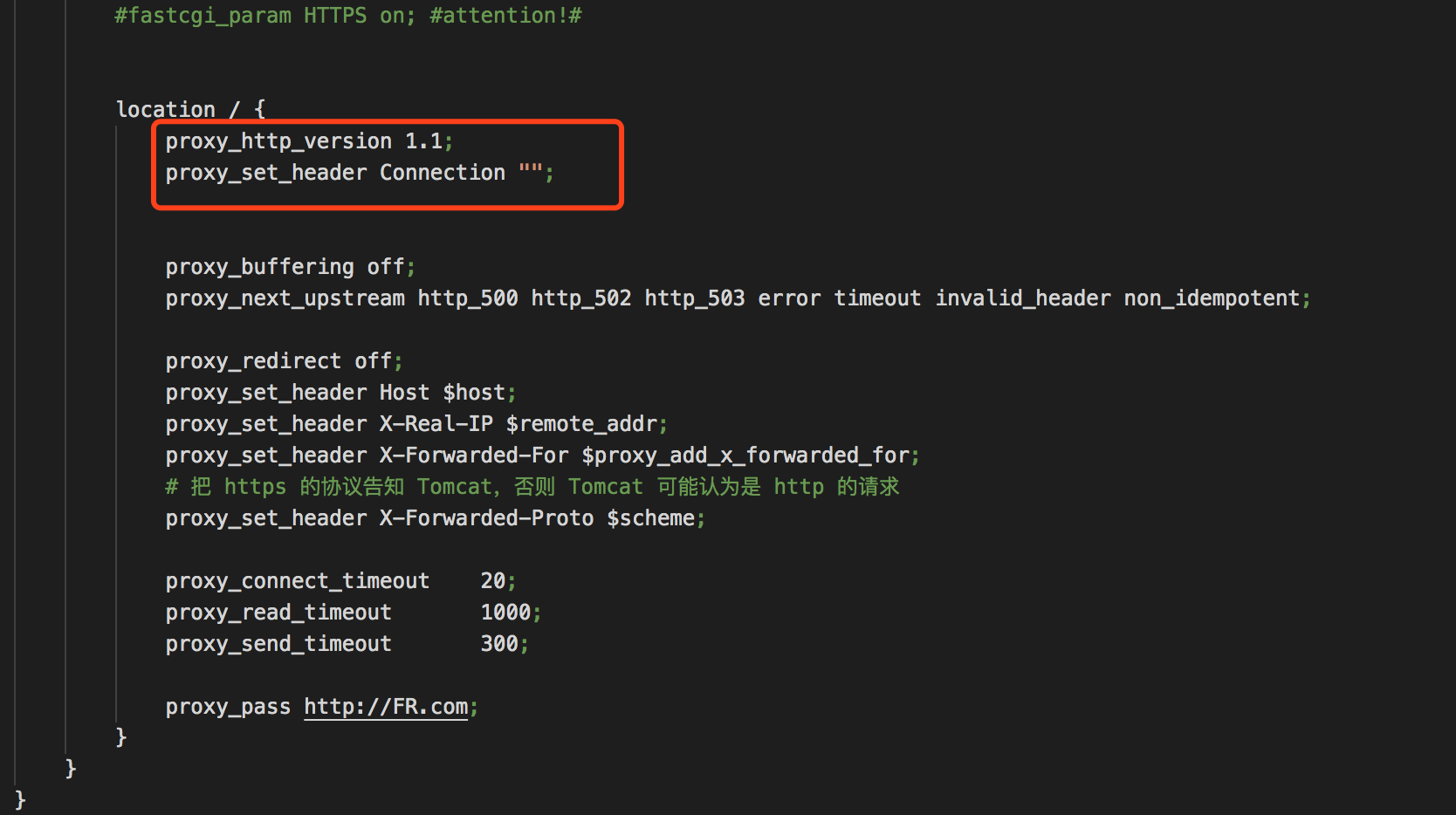
Task: Click the $remote_addr variable
Action: 581,424
